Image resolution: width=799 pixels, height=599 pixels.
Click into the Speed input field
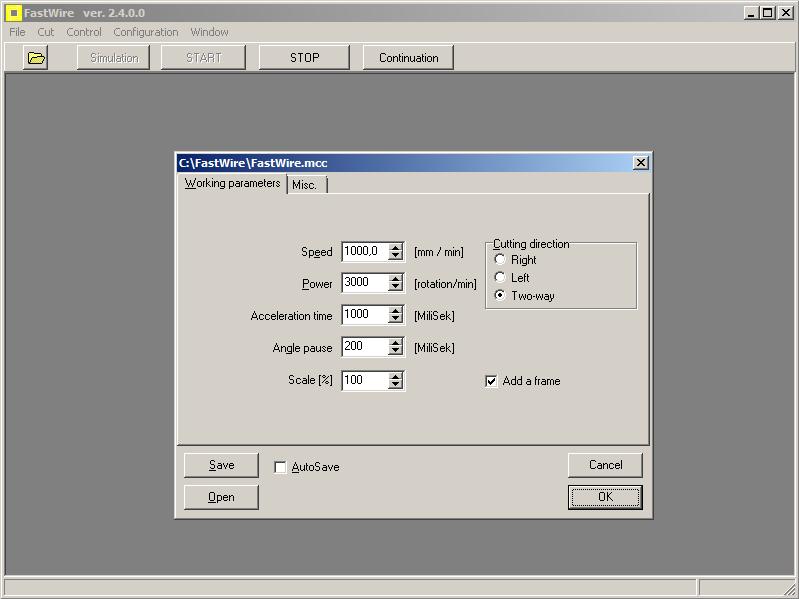click(x=364, y=252)
